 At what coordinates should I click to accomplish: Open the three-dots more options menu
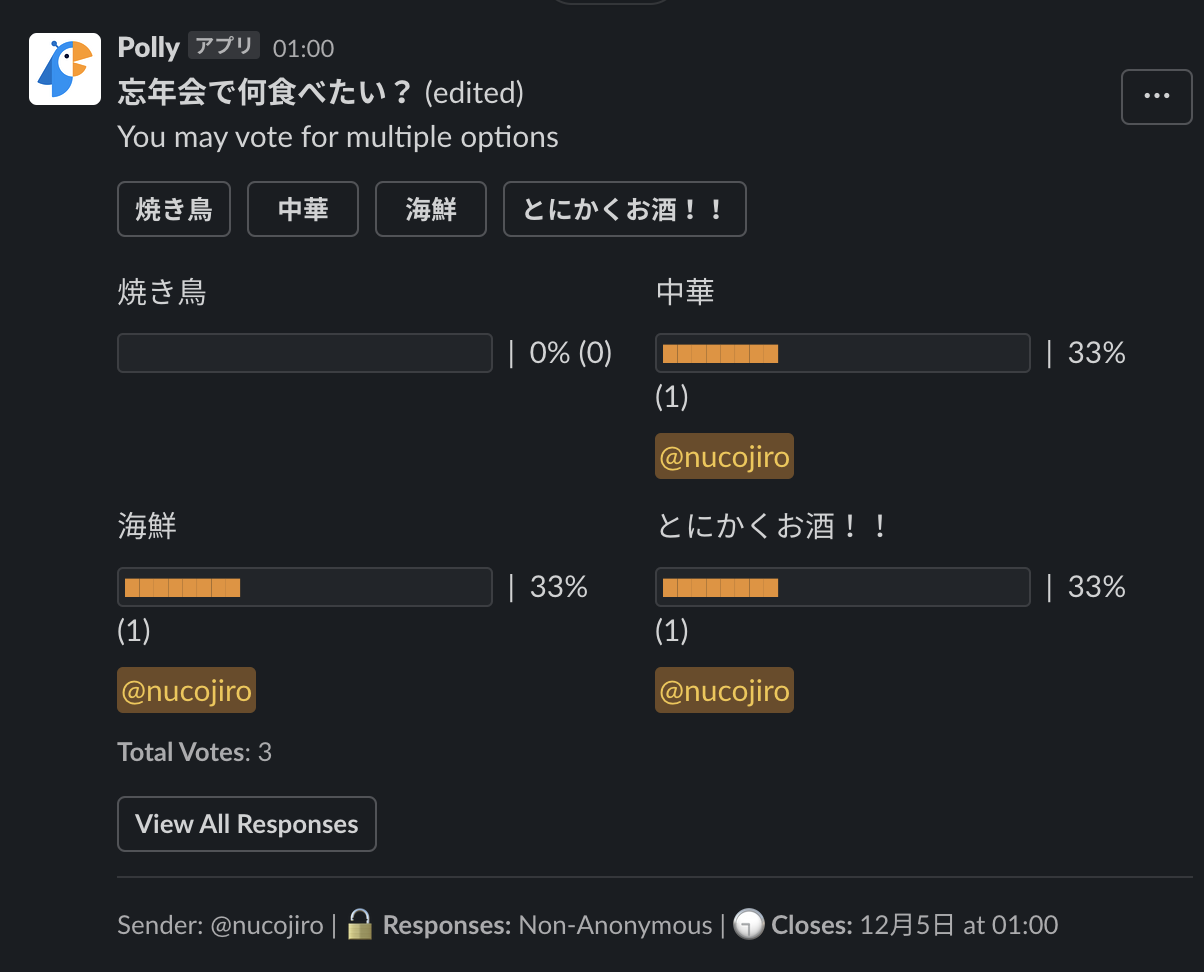[x=1157, y=97]
